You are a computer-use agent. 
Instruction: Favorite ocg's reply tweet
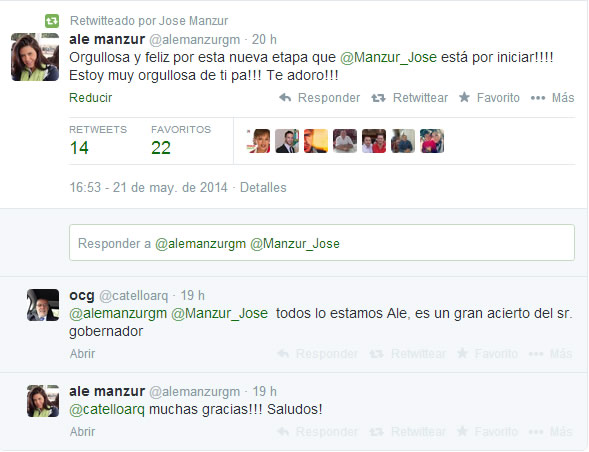tap(487, 354)
